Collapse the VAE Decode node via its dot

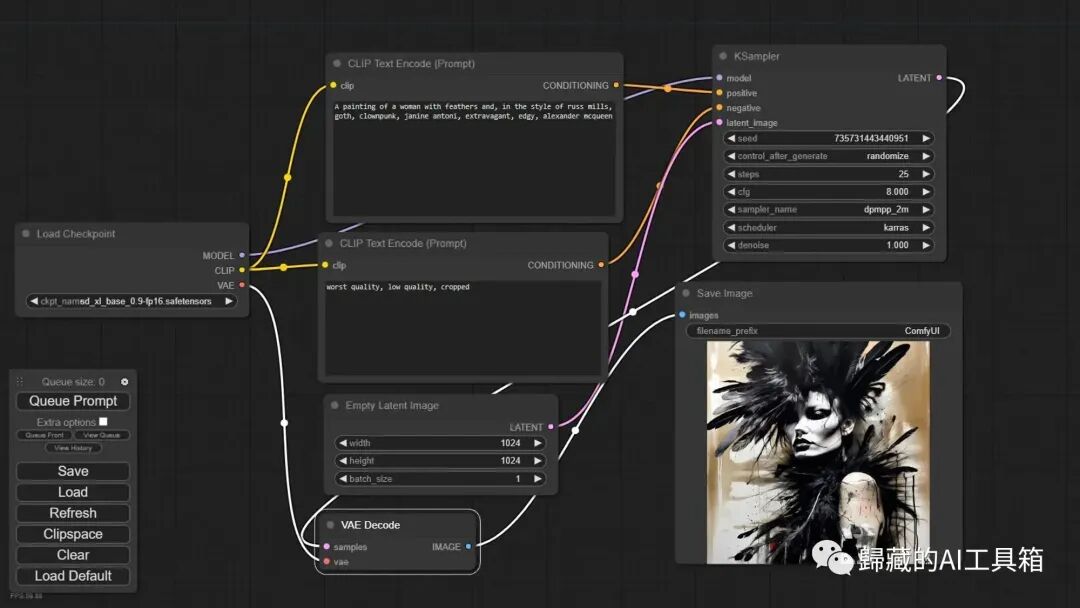331,525
